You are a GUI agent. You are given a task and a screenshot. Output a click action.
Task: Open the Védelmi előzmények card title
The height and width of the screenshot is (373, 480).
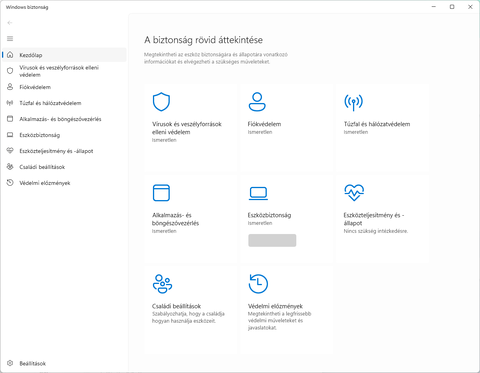[275, 306]
